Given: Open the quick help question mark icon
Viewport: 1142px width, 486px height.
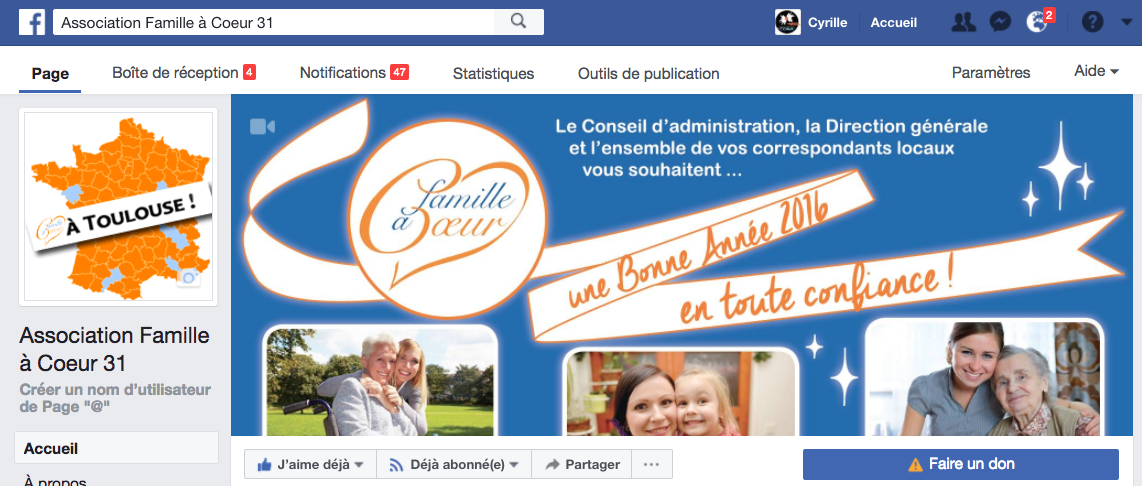Looking at the screenshot, I should pyautogui.click(x=1092, y=23).
